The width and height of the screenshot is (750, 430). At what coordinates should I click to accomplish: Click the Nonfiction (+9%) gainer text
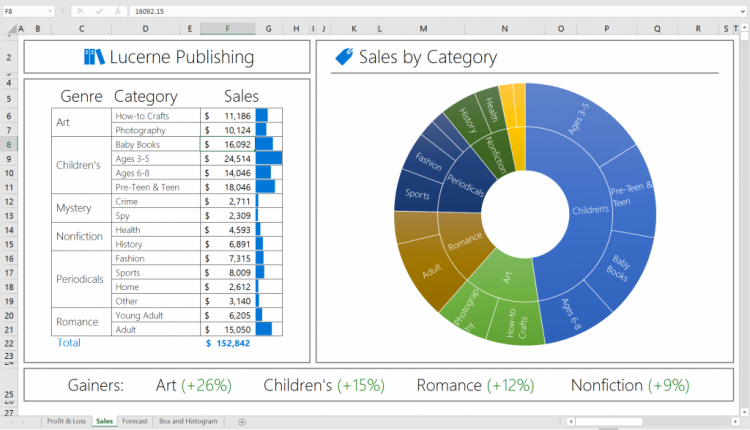coord(630,385)
